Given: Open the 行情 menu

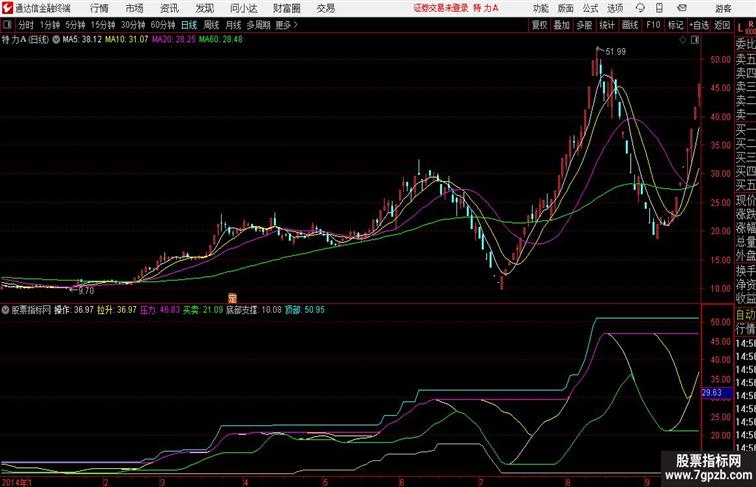Looking at the screenshot, I should coord(99,8).
